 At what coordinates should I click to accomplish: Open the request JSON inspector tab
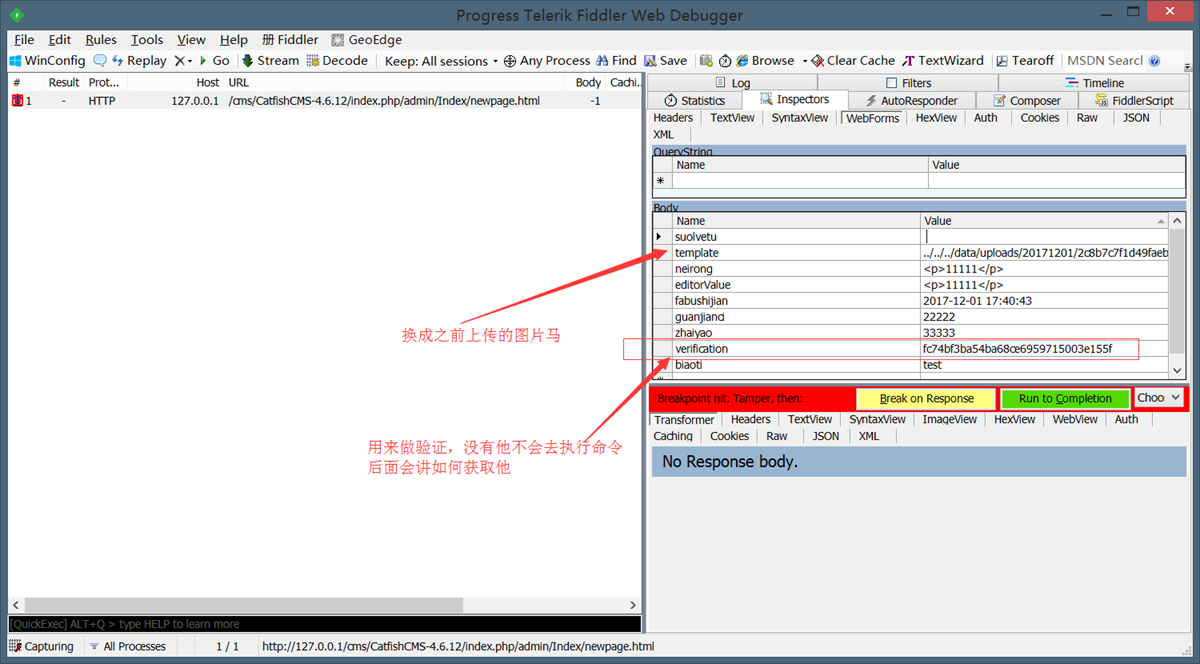(1136, 118)
